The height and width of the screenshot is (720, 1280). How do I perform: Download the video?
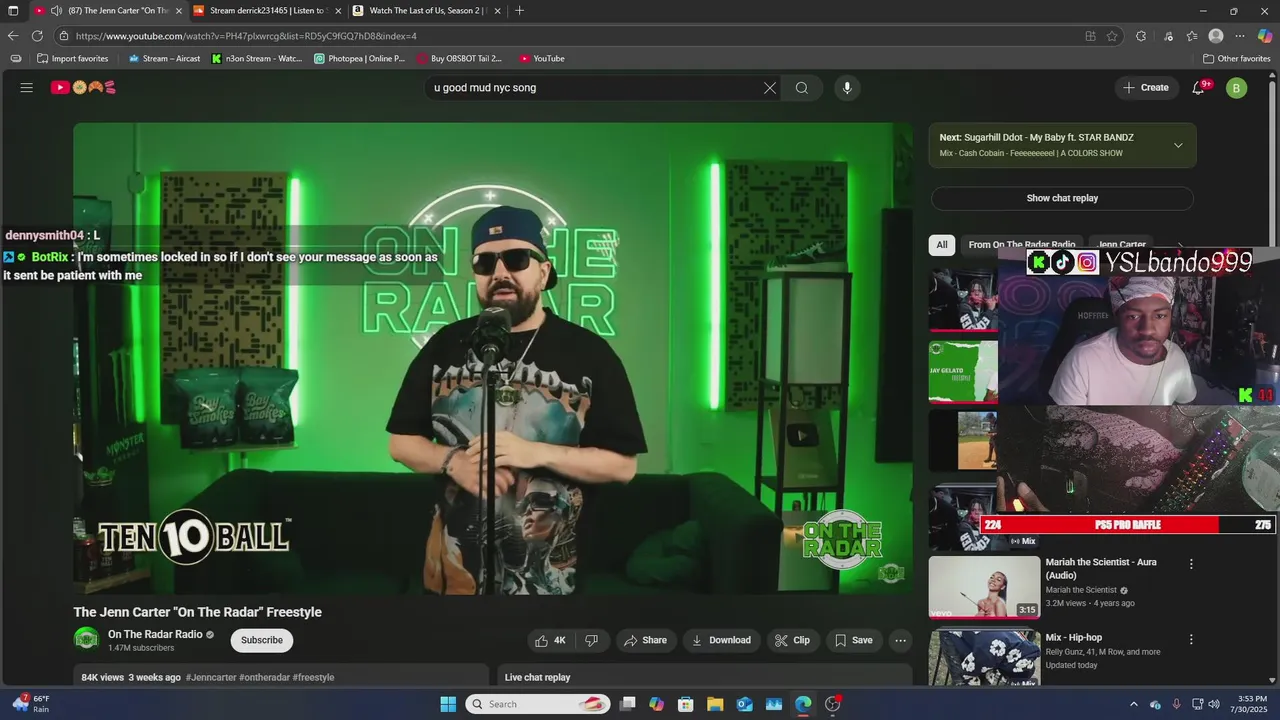tap(721, 640)
